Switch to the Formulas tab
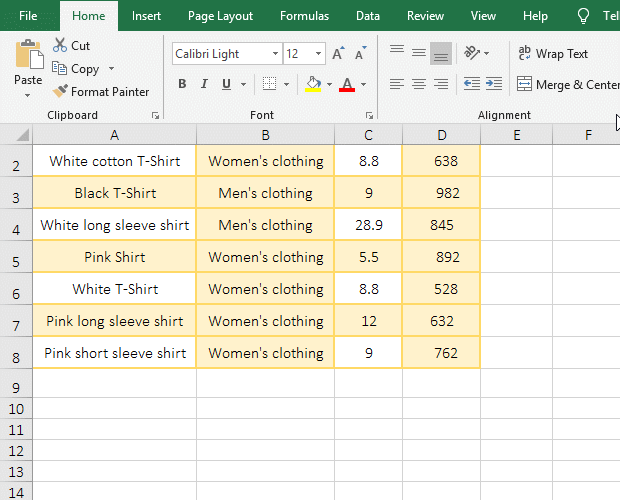The width and height of the screenshot is (620, 500). (304, 16)
